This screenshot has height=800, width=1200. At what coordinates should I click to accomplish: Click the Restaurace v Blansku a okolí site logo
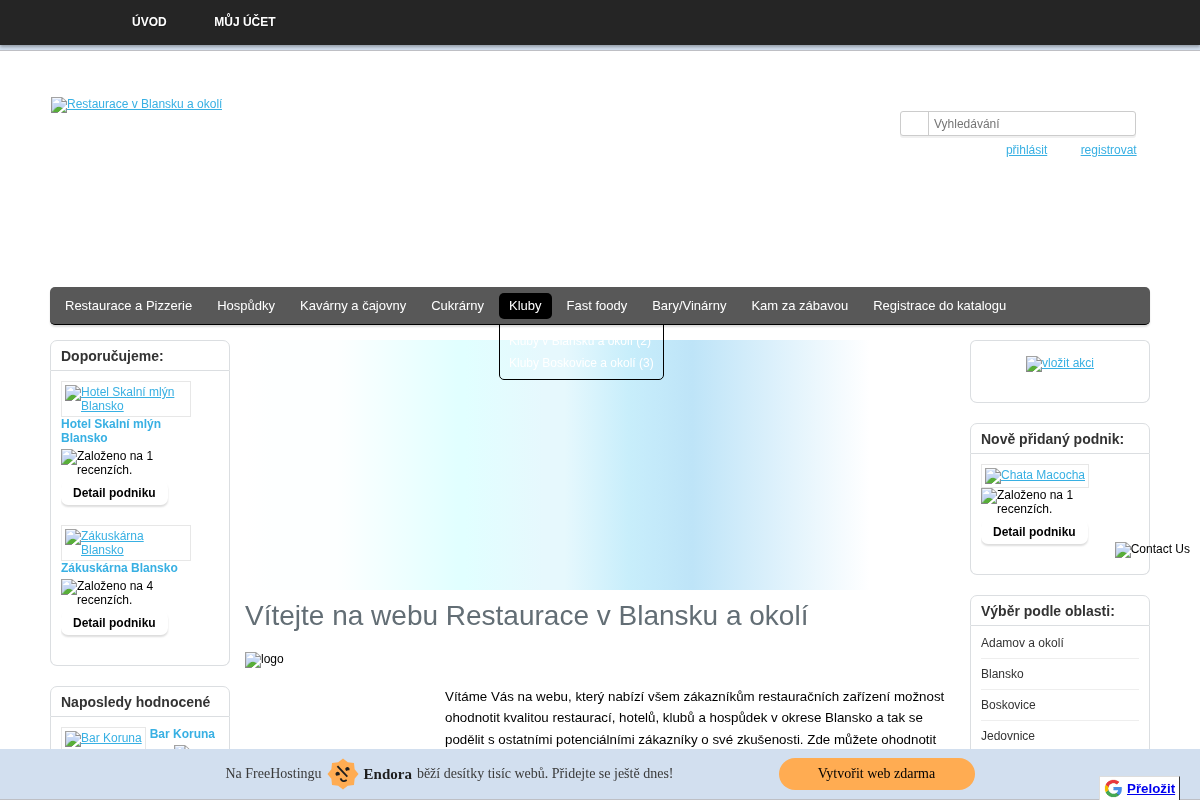point(137,104)
